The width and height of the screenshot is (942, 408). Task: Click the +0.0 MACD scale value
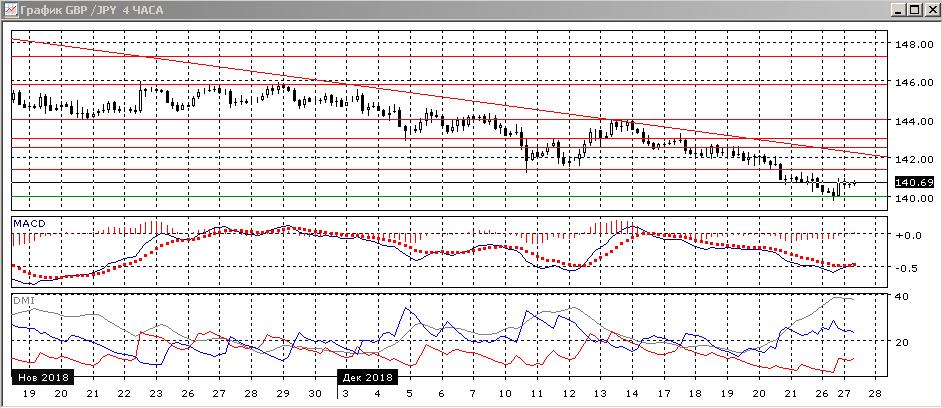[x=908, y=235]
